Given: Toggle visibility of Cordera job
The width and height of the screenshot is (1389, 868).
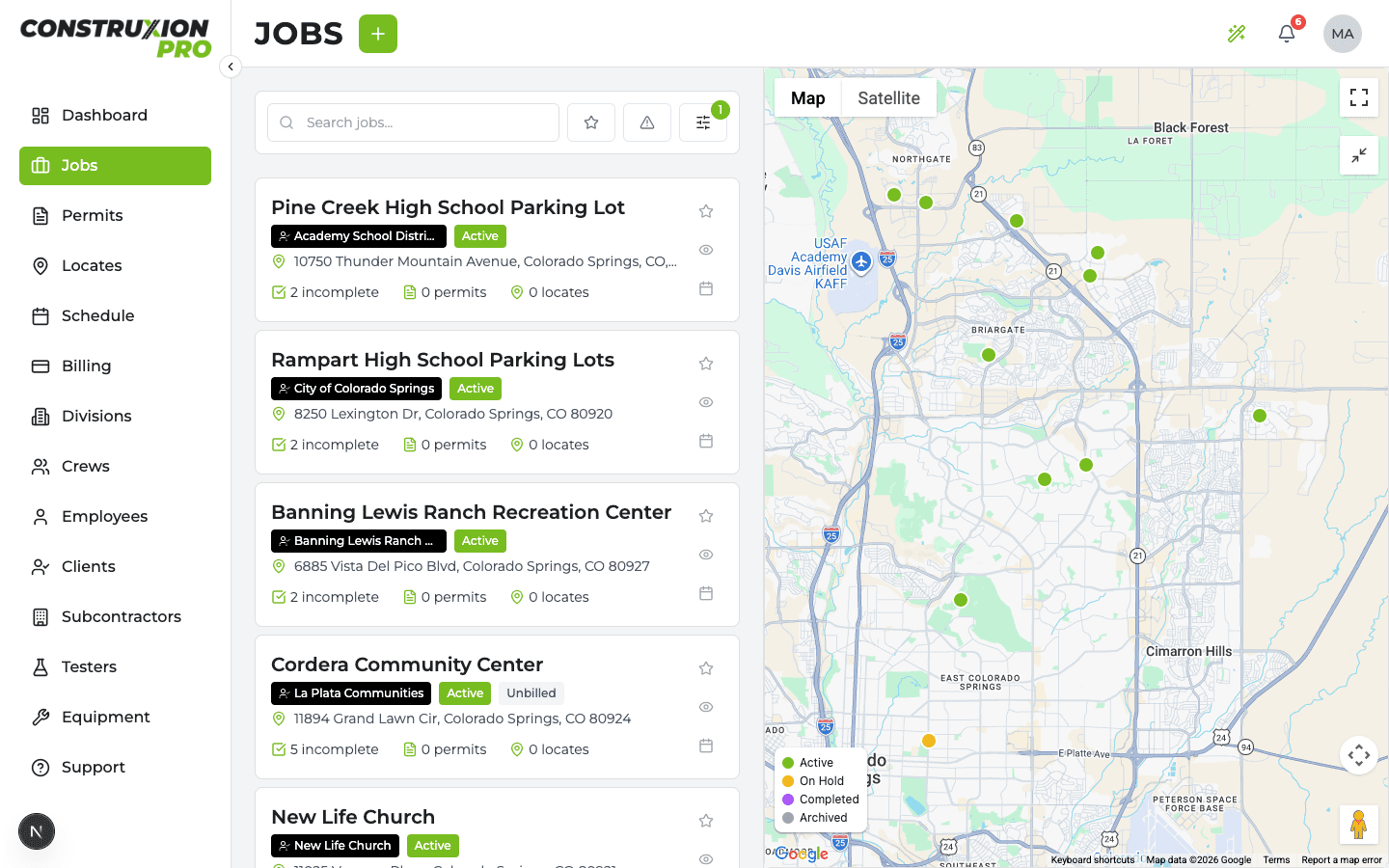Looking at the screenshot, I should [706, 707].
